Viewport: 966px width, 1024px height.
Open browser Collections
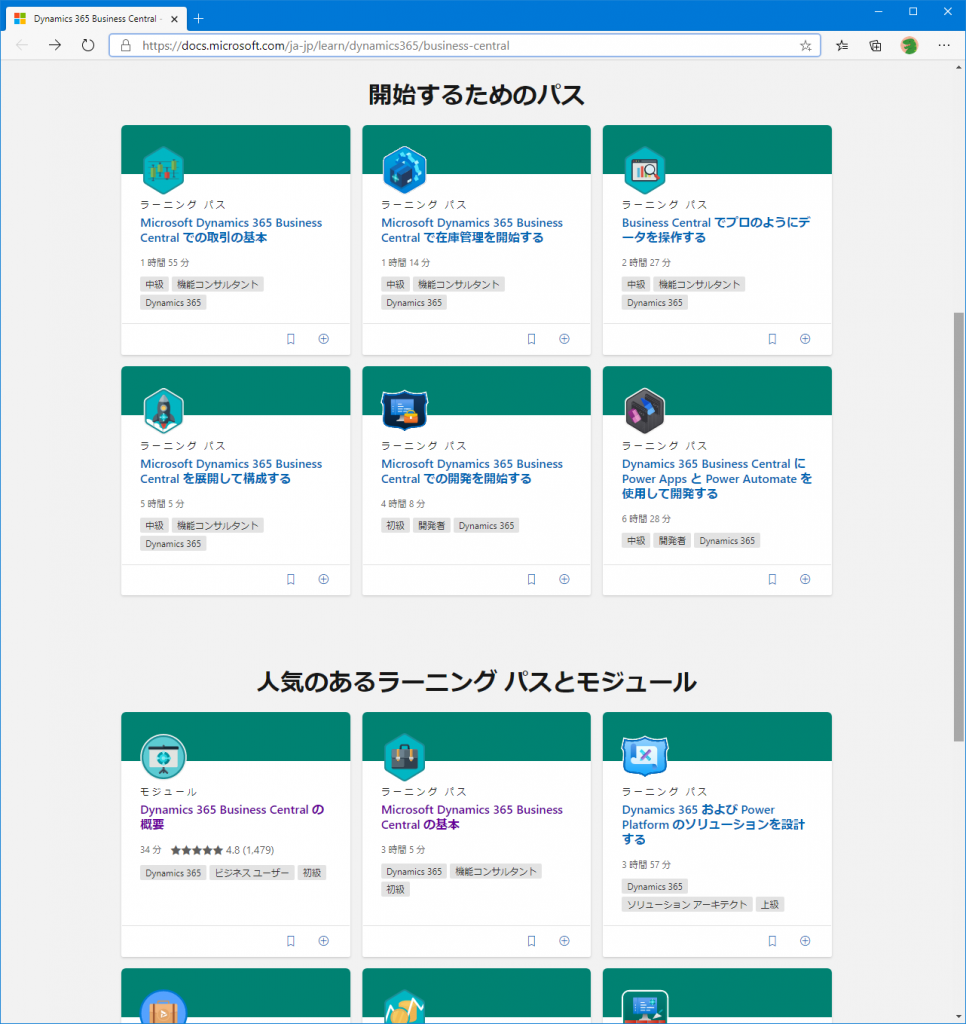point(875,45)
